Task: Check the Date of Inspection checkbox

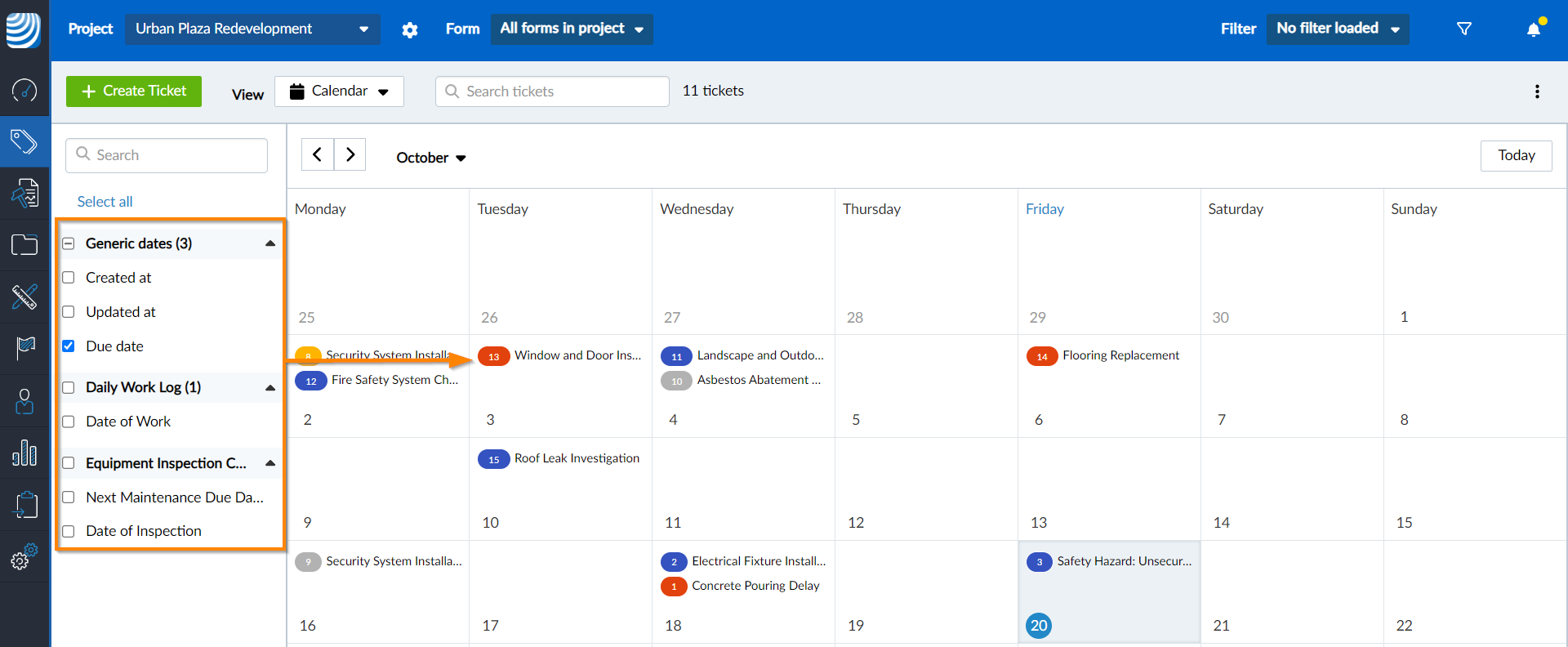Action: (69, 531)
